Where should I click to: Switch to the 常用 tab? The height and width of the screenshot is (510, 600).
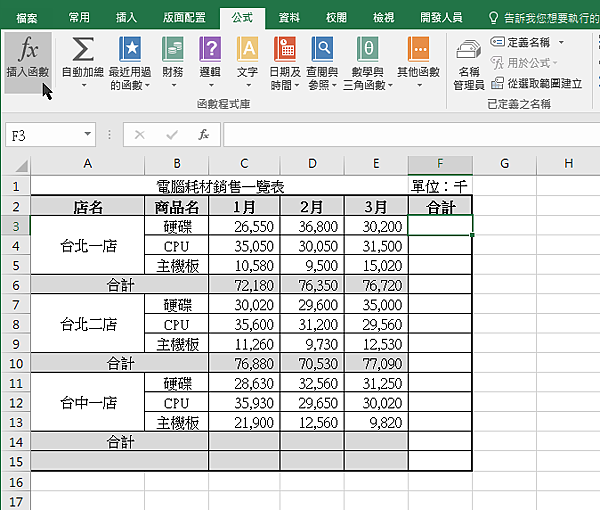[x=79, y=18]
